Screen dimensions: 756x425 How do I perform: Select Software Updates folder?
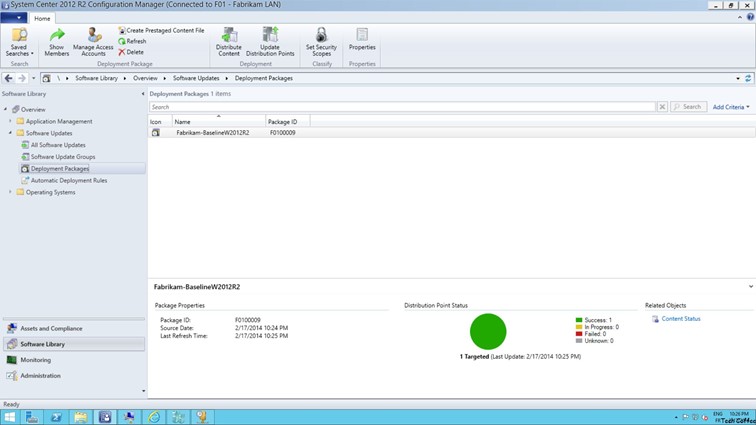coord(49,133)
